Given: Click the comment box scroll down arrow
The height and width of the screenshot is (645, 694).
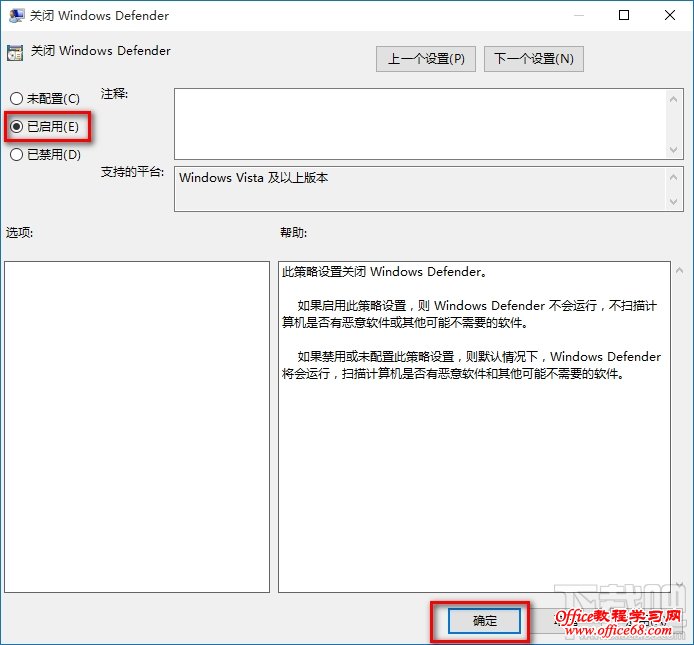Looking at the screenshot, I should point(673,150).
